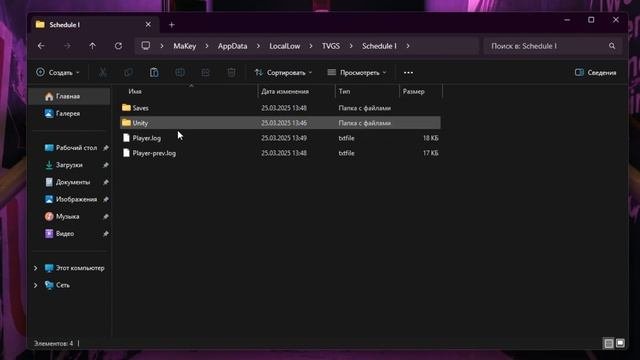Click the search magnifier icon
Screen dimensions: 640x360
612,46
